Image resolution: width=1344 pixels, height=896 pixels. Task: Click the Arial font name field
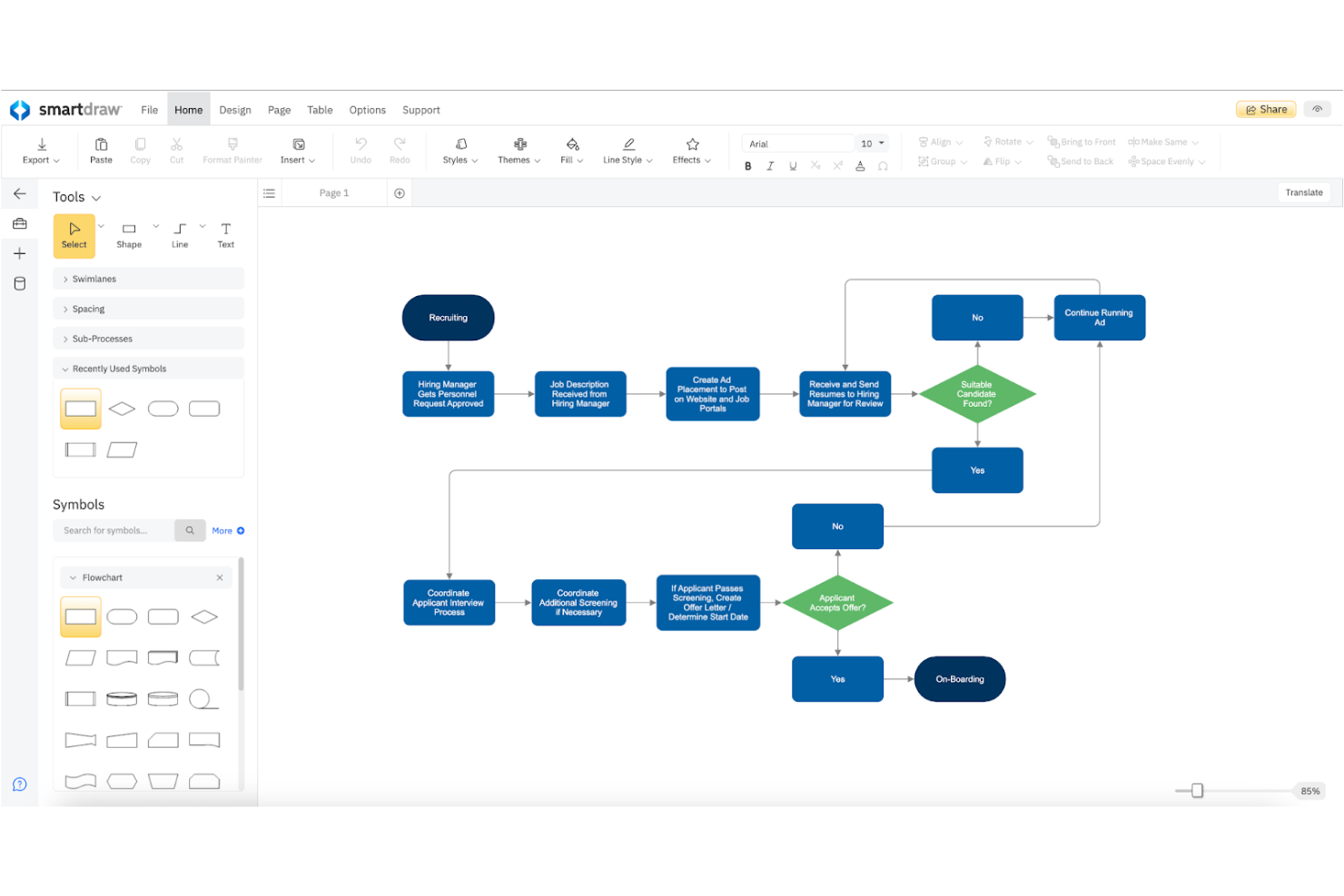pyautogui.click(x=797, y=143)
